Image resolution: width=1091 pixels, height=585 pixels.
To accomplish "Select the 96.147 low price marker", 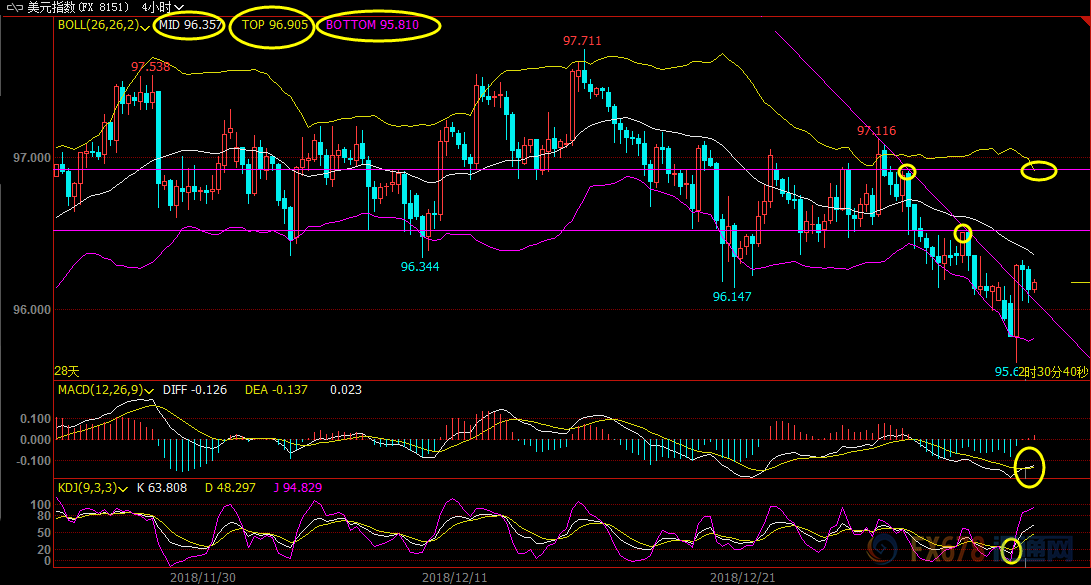I will pos(732,297).
